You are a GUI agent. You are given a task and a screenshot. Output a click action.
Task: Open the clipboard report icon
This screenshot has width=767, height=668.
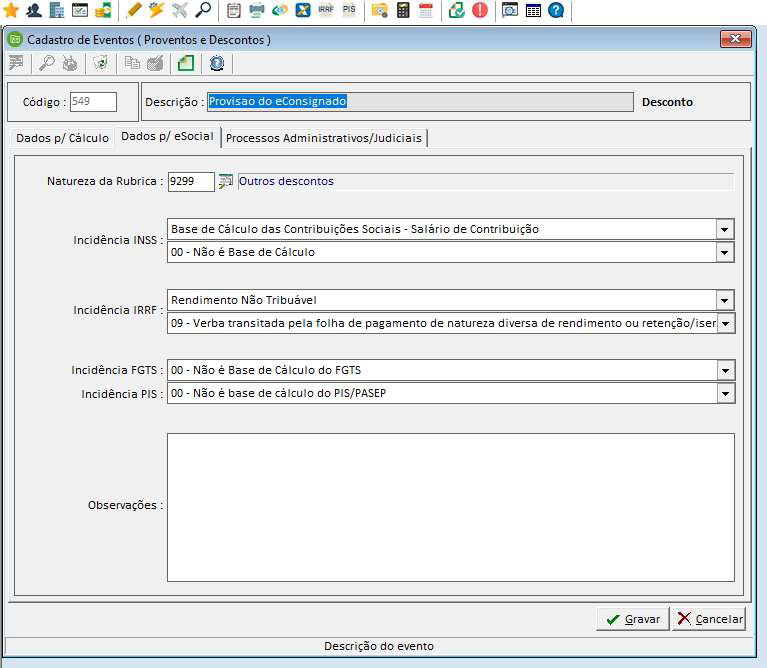click(234, 10)
